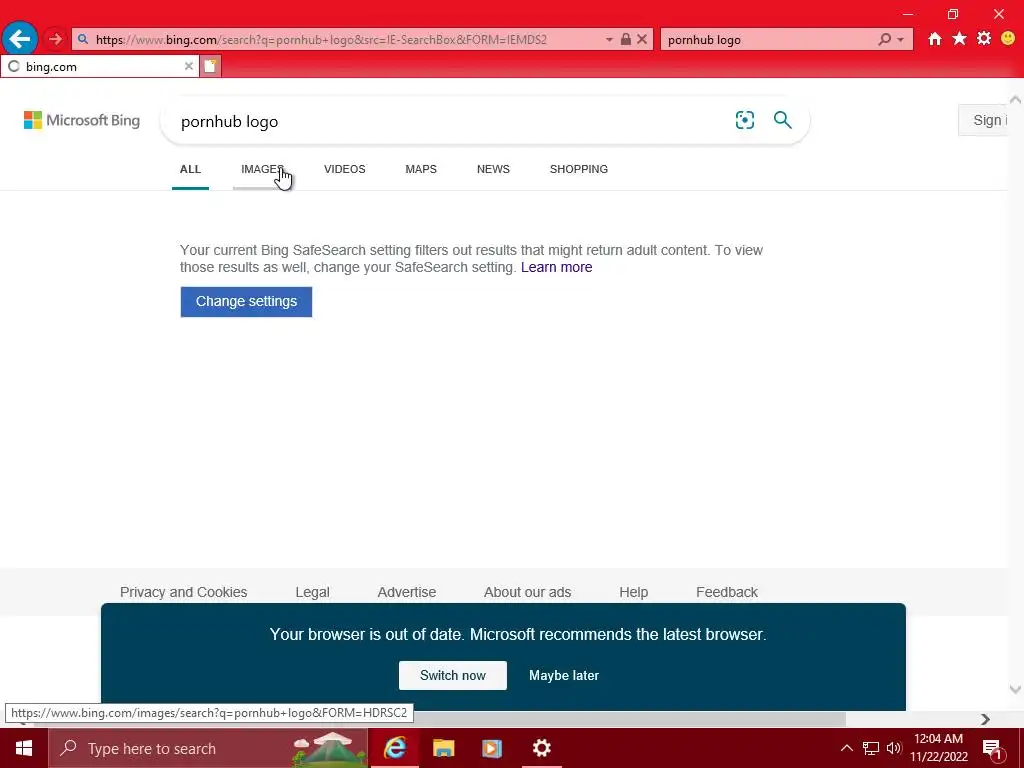Go to the Home page icon
The width and height of the screenshot is (1024, 768).
click(x=935, y=39)
